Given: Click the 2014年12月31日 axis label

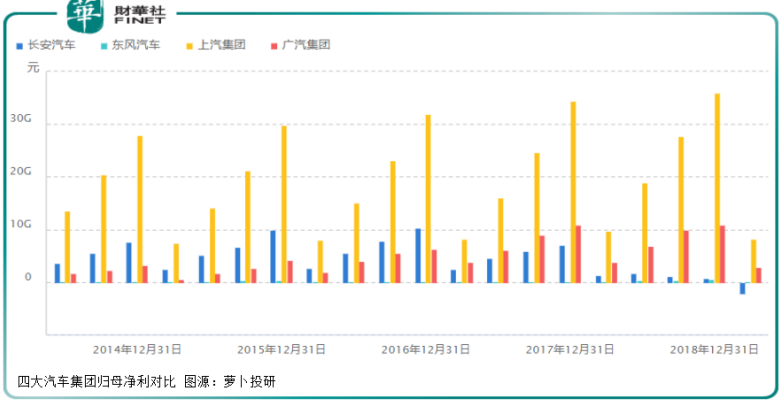Looking at the screenshot, I should [137, 350].
